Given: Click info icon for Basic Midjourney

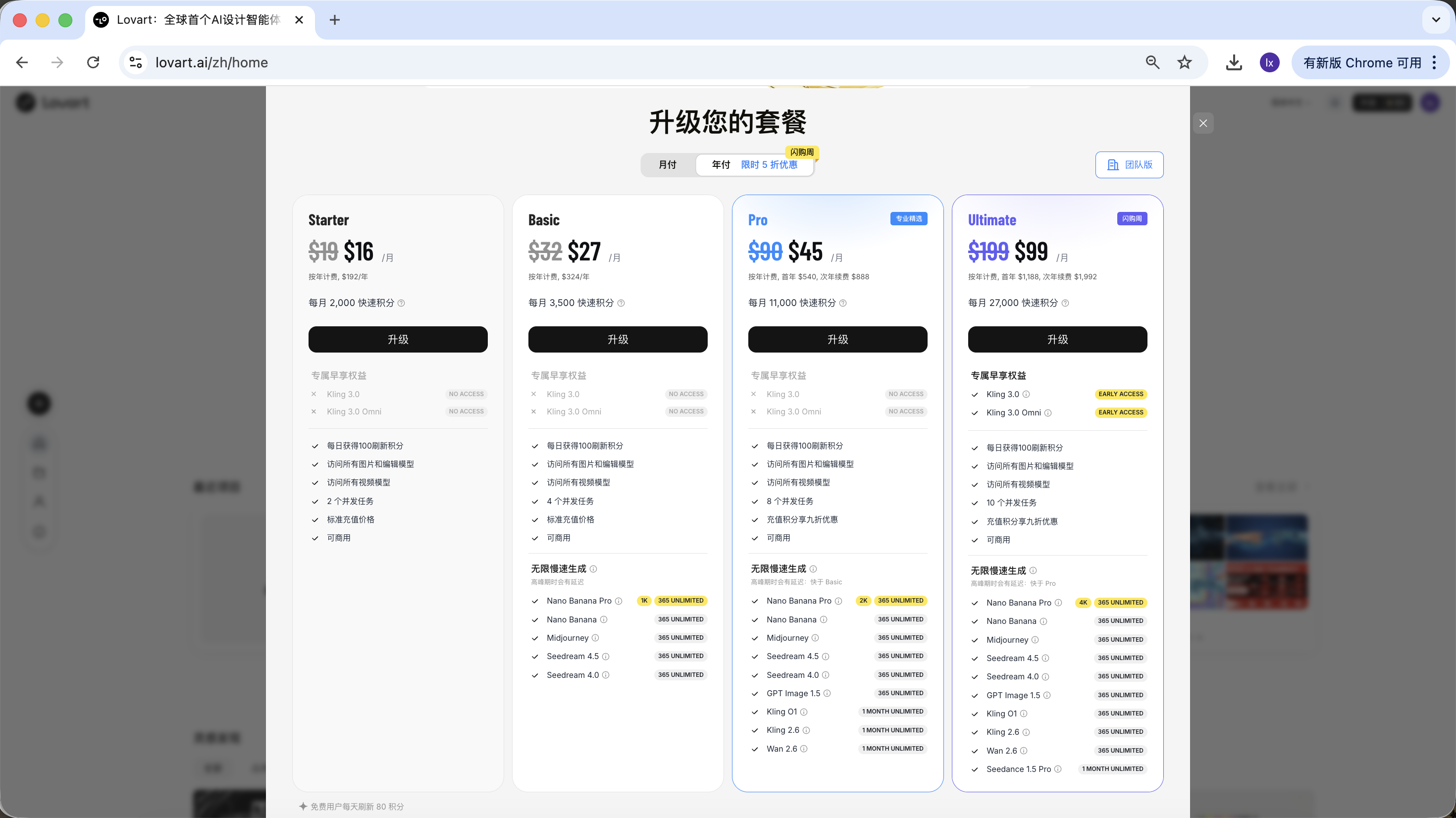Looking at the screenshot, I should click(595, 638).
